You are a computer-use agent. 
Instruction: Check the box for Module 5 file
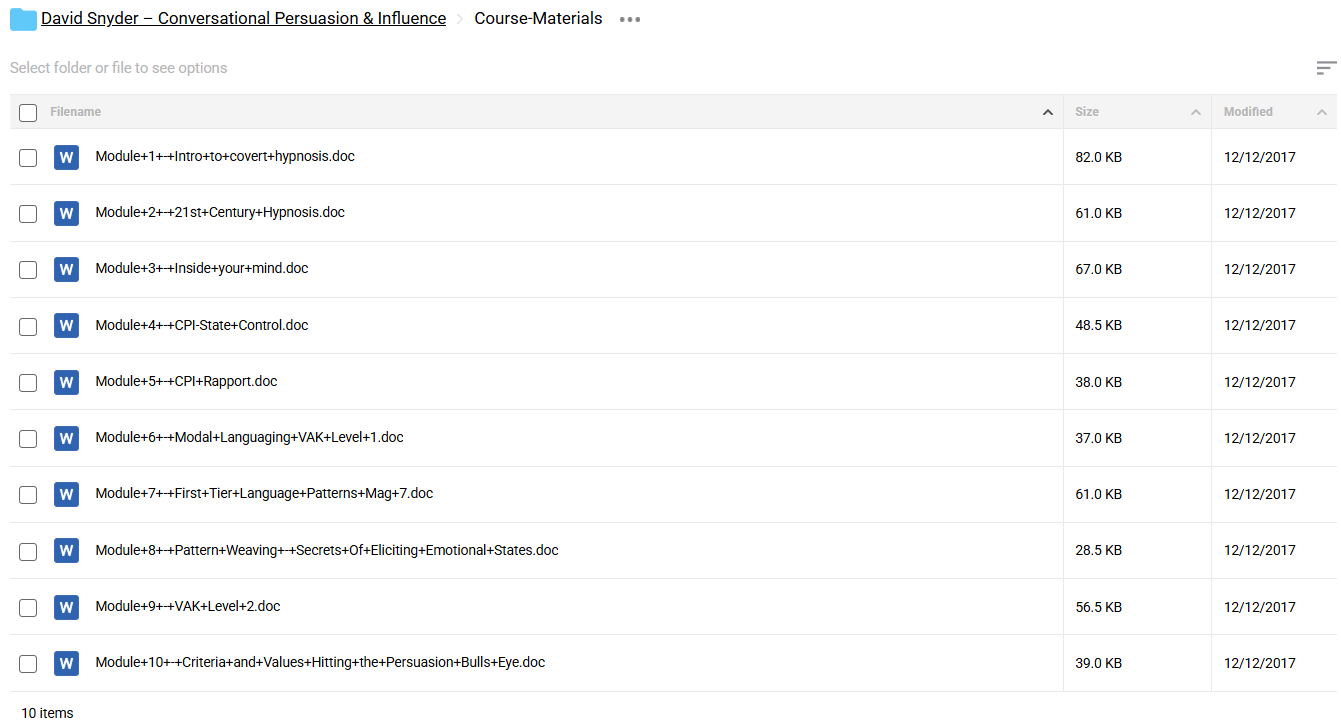tap(28, 383)
